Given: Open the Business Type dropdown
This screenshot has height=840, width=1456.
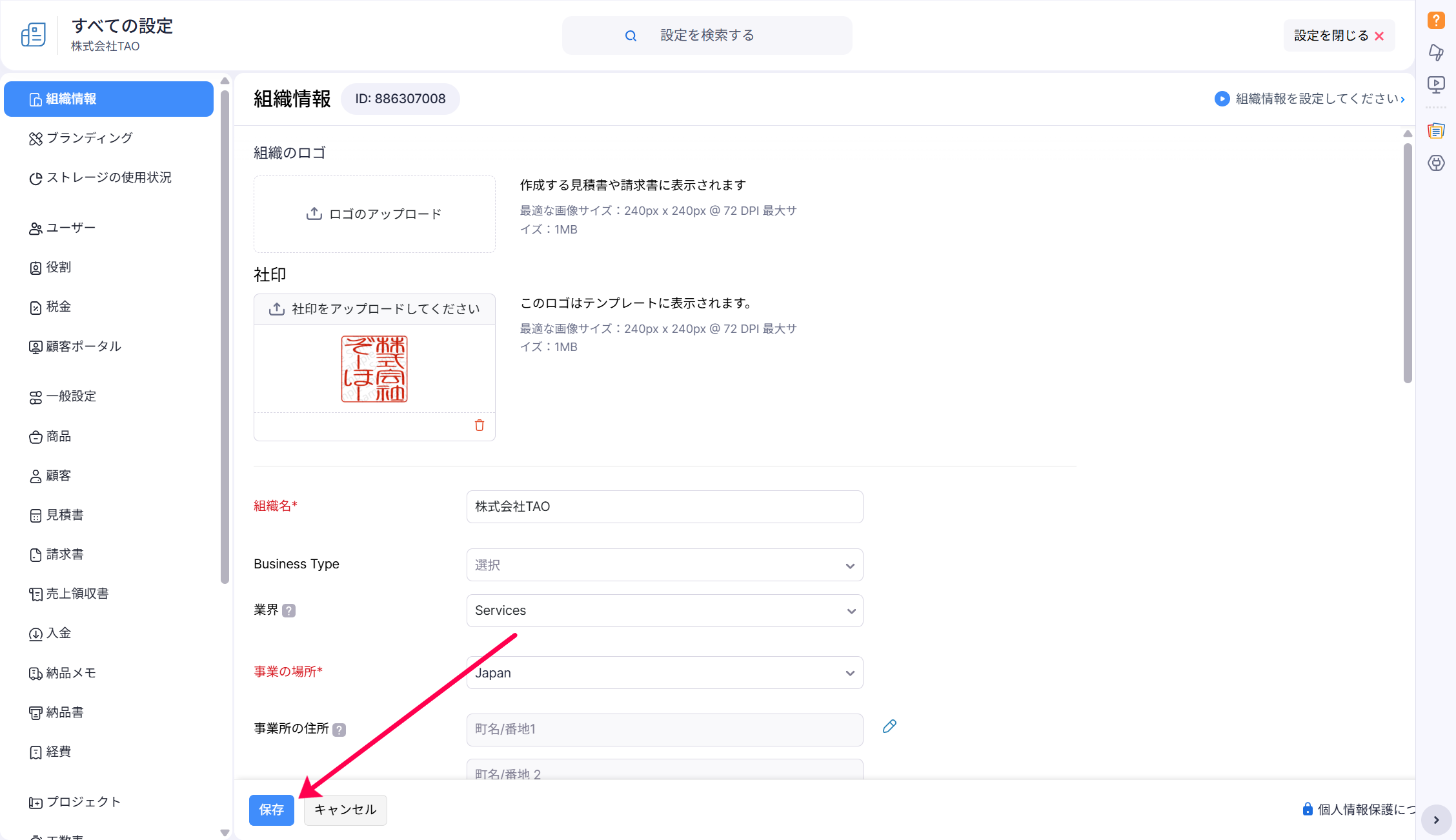Looking at the screenshot, I should tap(664, 565).
